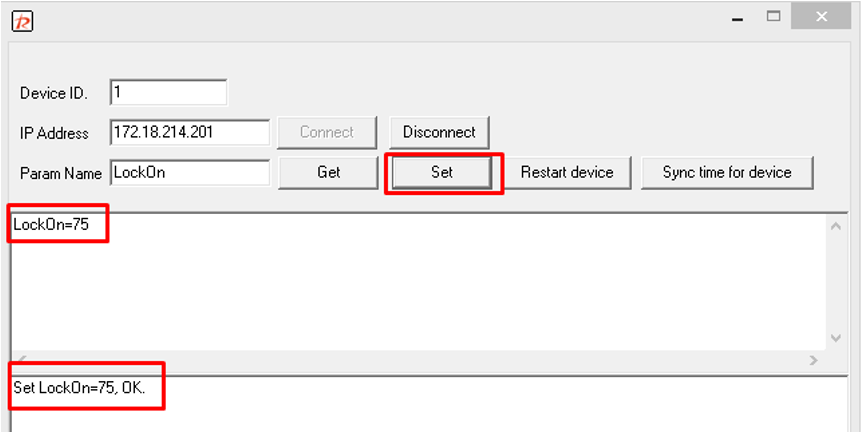The width and height of the screenshot is (863, 441).
Task: Click the "Set LockOn=75, OK." log message
Action: (79, 387)
